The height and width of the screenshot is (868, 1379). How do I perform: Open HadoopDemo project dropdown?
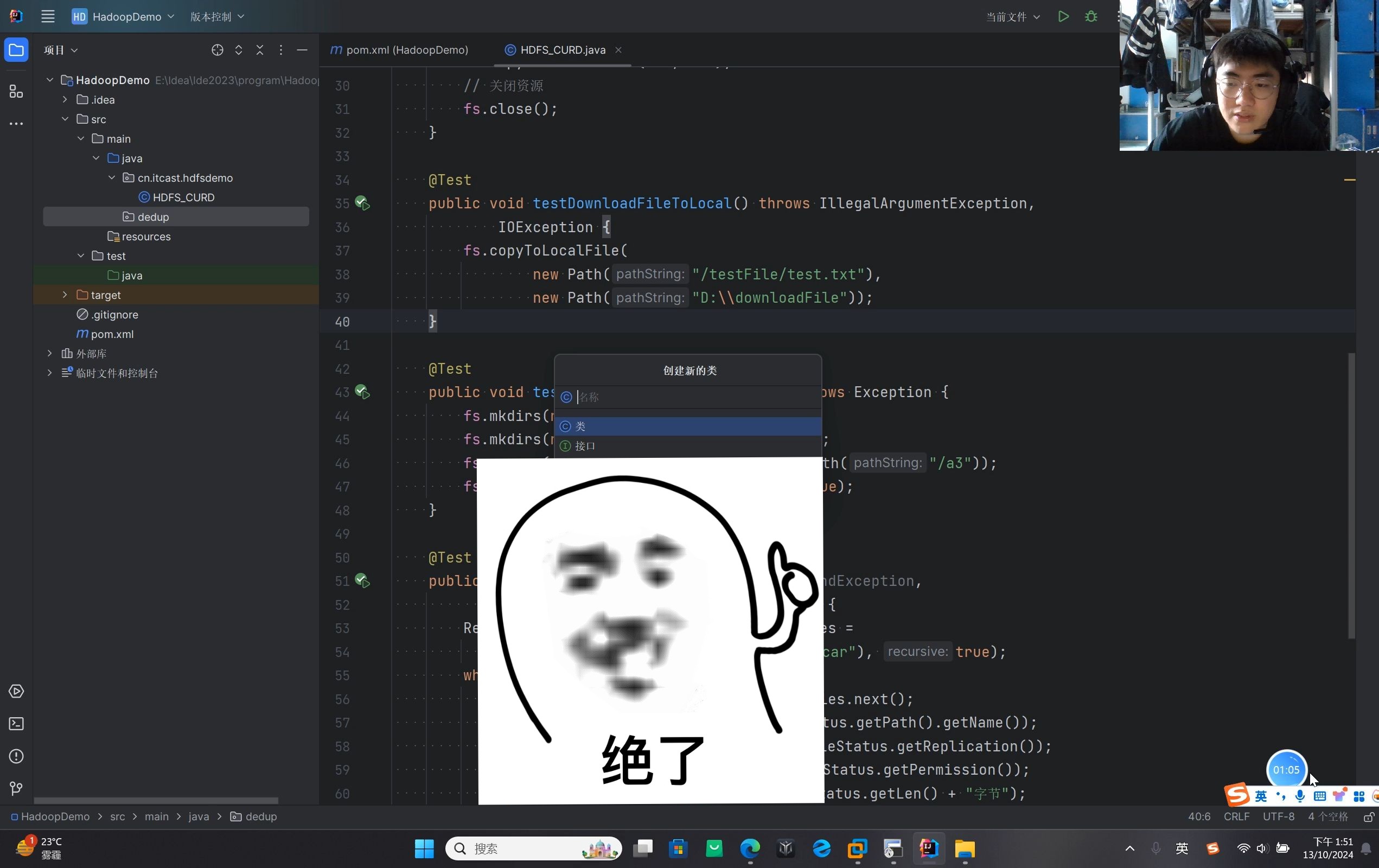point(123,17)
